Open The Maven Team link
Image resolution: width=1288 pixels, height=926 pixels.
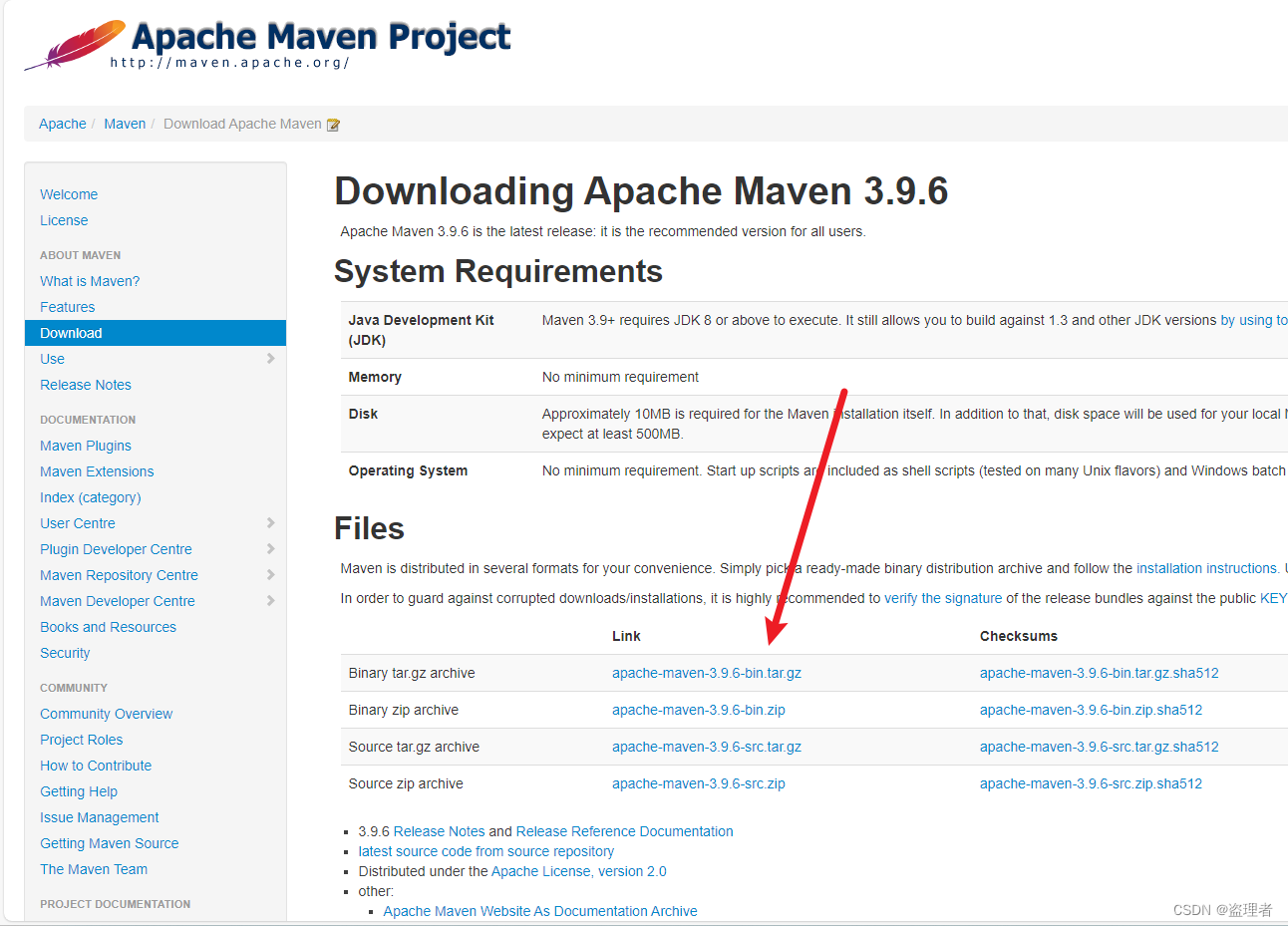click(x=94, y=869)
